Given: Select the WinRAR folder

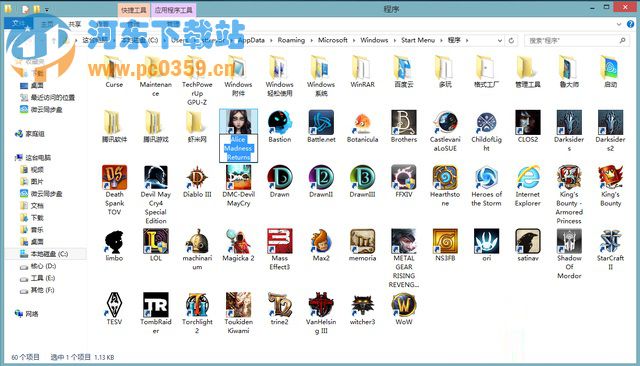Looking at the screenshot, I should [x=362, y=67].
